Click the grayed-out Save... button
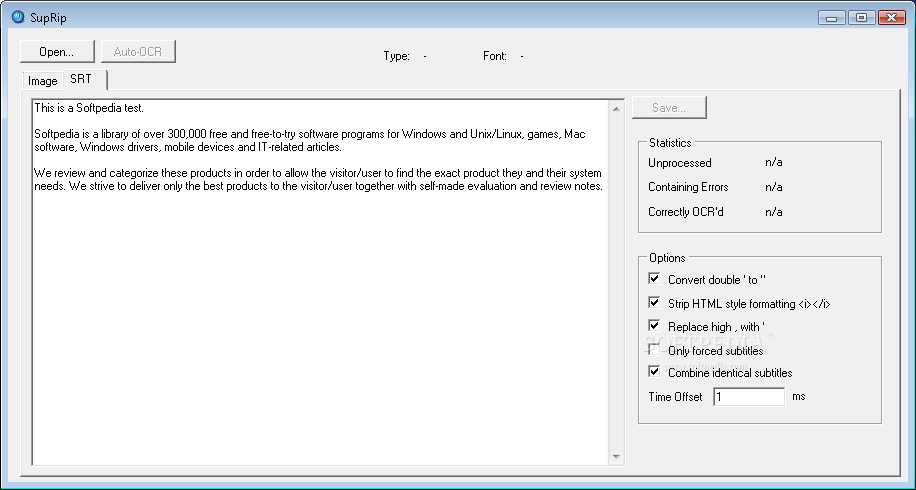 click(669, 107)
